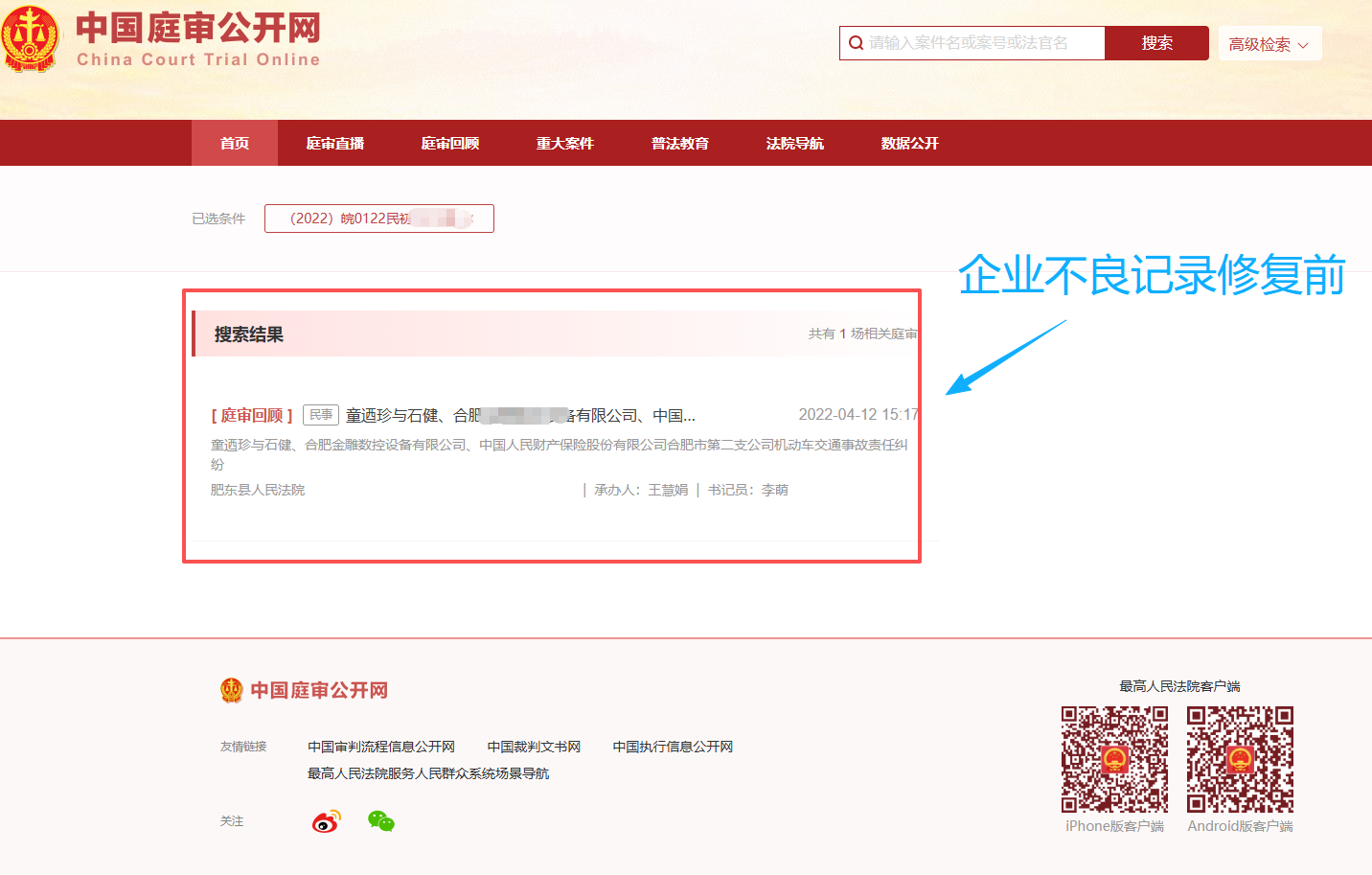Image resolution: width=1372 pixels, height=875 pixels.
Task: Click the WeChat icon in footer
Action: tap(380, 821)
